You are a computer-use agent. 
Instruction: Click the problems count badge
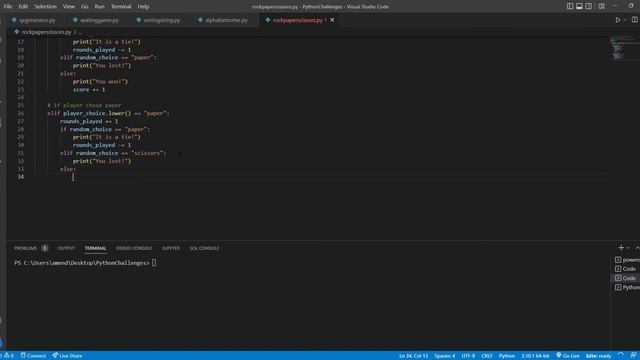[x=44, y=248]
